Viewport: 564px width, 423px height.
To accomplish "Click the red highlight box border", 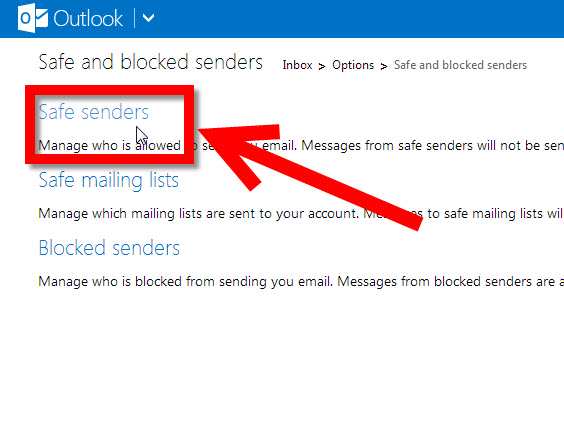I will (110, 91).
